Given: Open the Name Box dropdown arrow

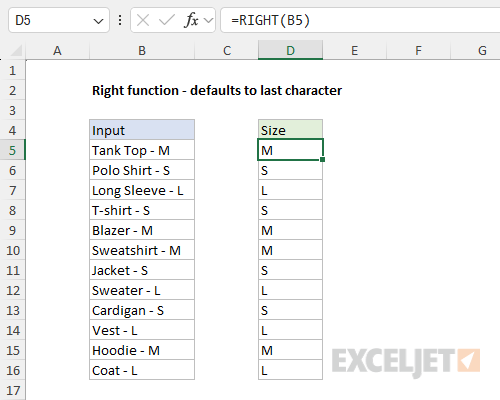Looking at the screenshot, I should pos(98,22).
